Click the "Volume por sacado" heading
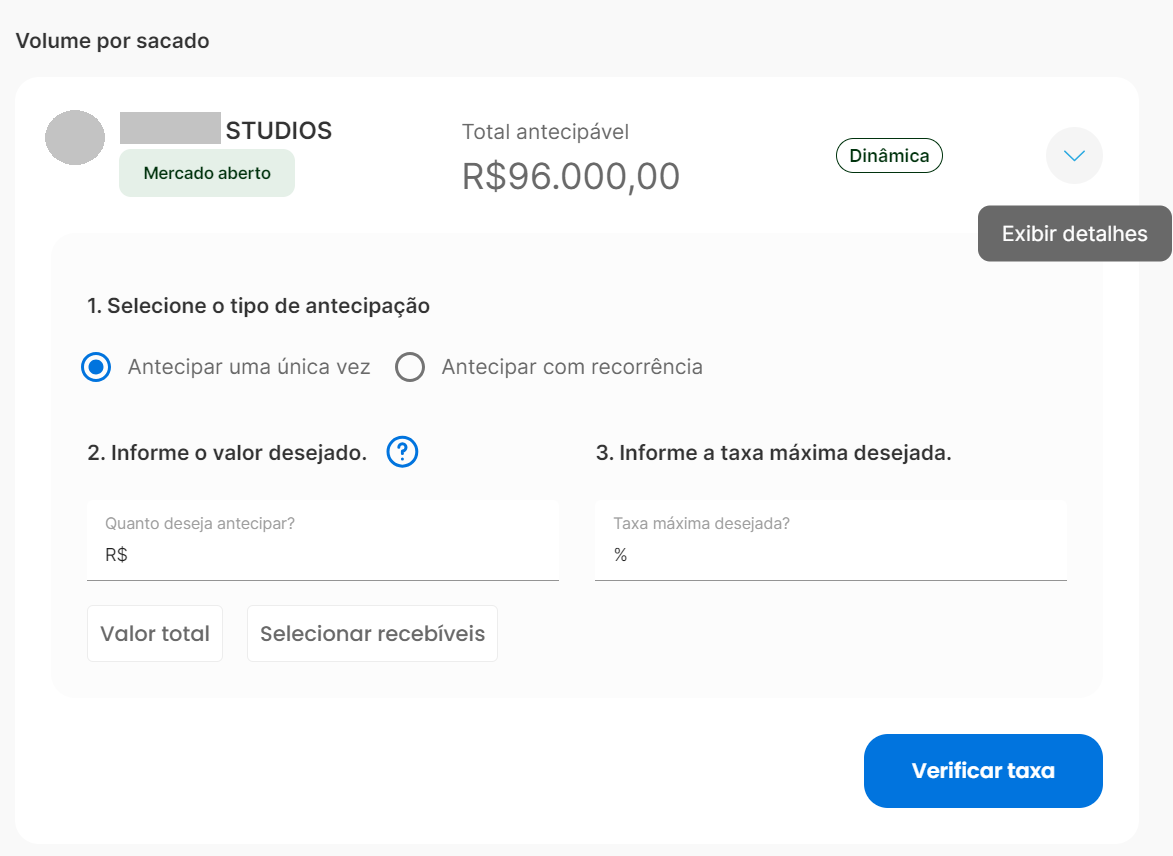 [112, 40]
